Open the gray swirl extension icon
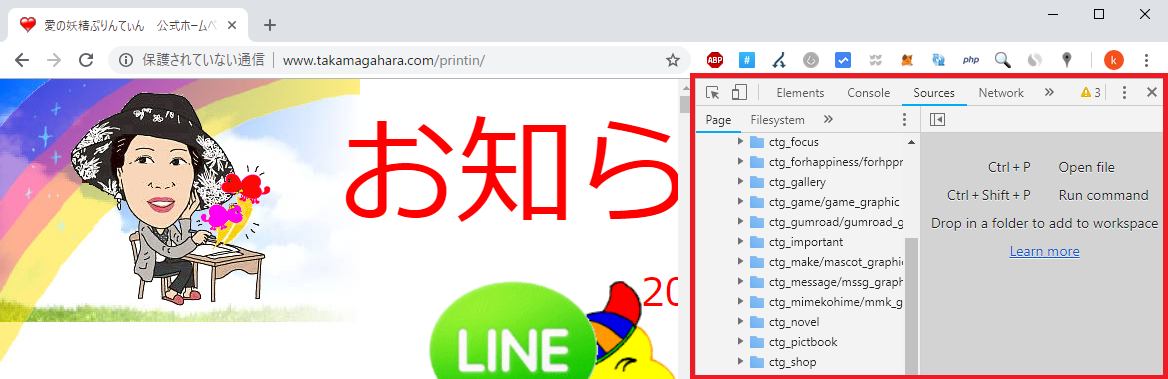 1035,60
